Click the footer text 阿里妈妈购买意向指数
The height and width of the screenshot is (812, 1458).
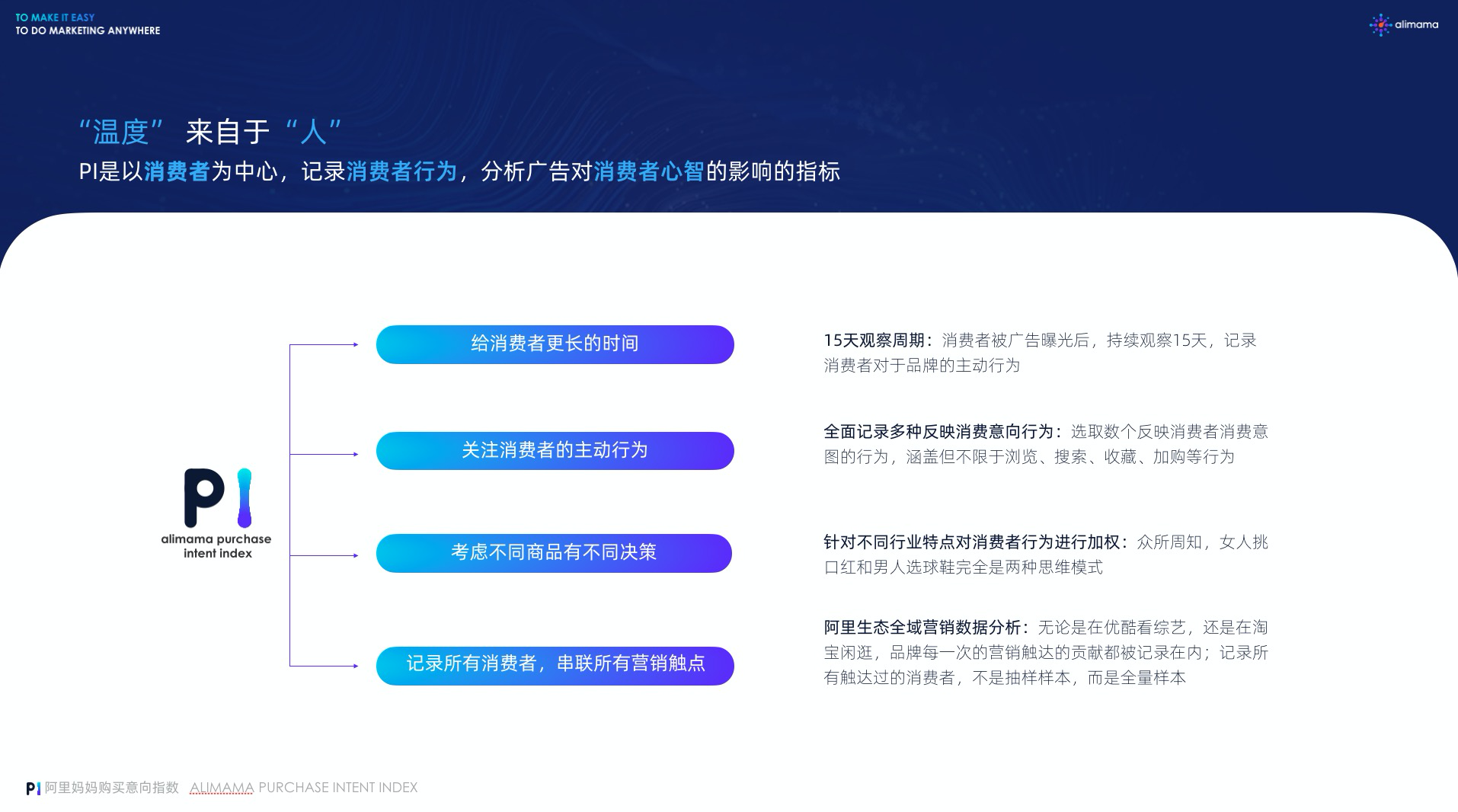pyautogui.click(x=111, y=788)
